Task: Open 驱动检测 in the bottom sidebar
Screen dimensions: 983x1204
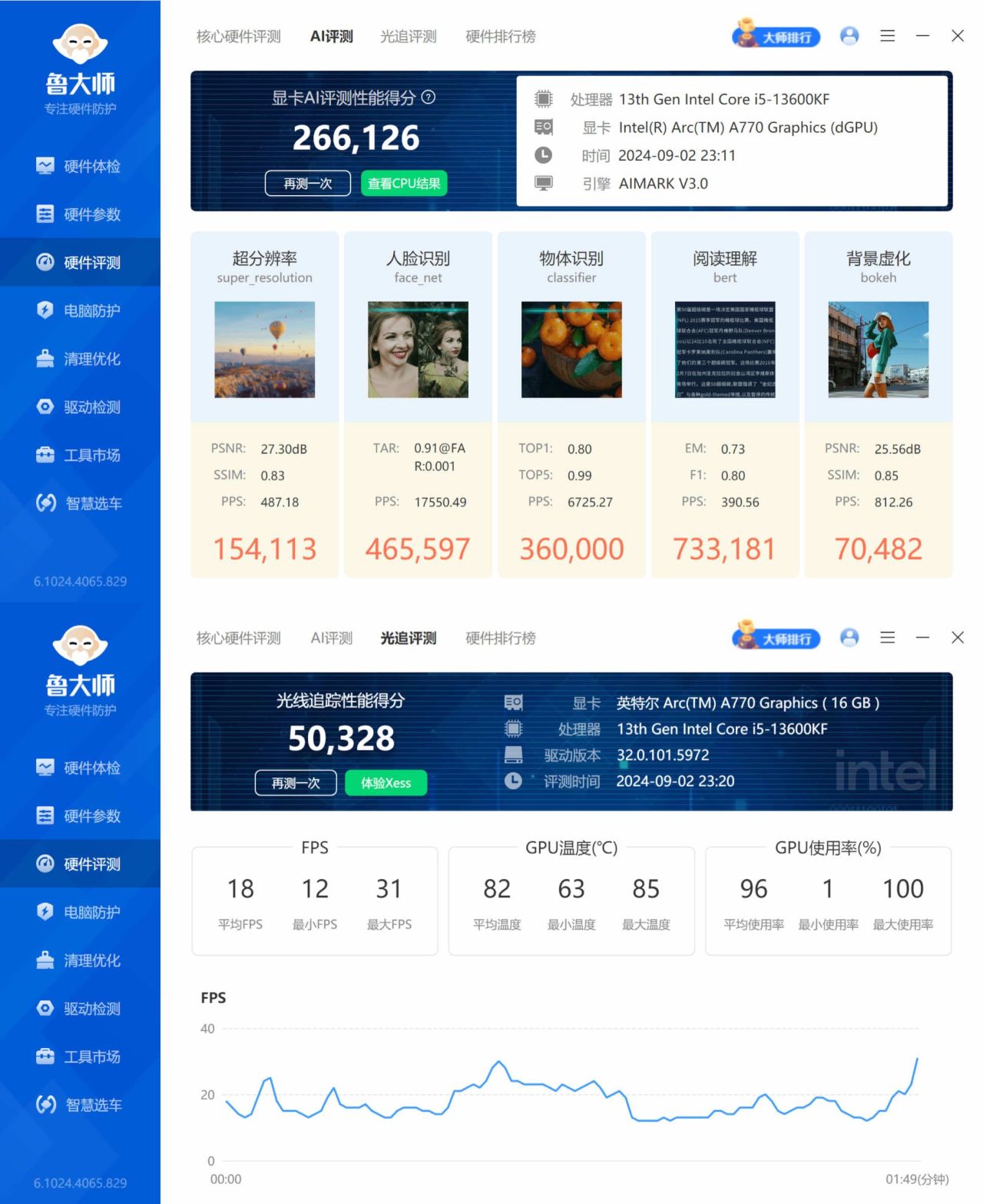Action: 80,1008
